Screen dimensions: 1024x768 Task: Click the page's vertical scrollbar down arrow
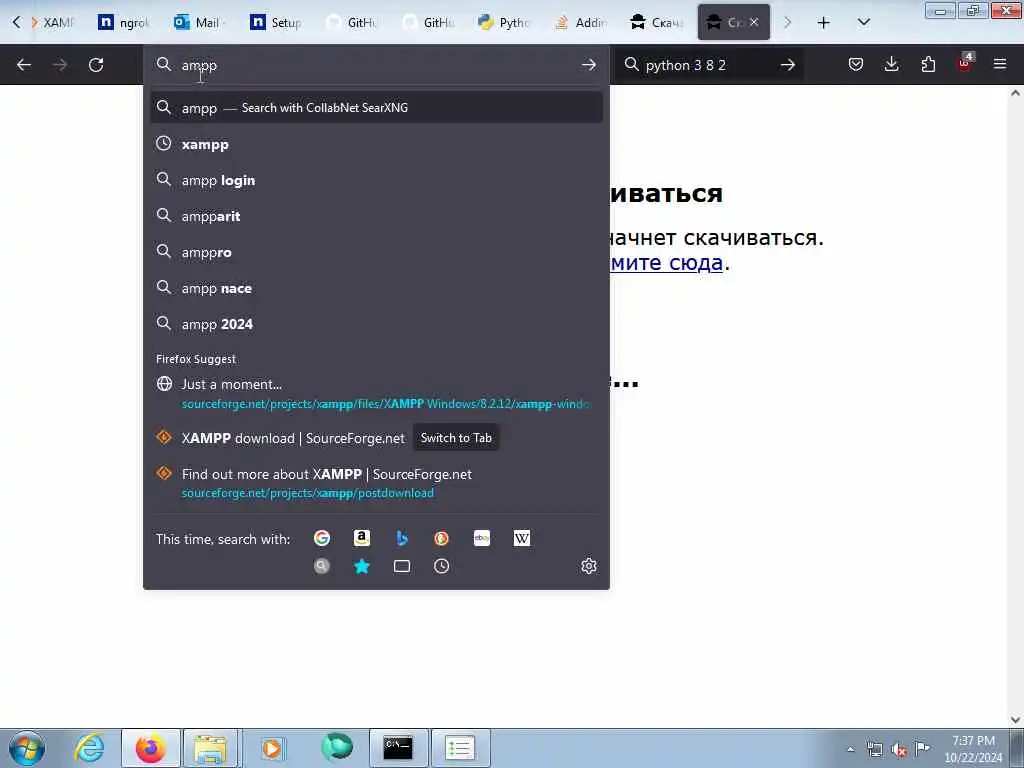(x=1015, y=720)
